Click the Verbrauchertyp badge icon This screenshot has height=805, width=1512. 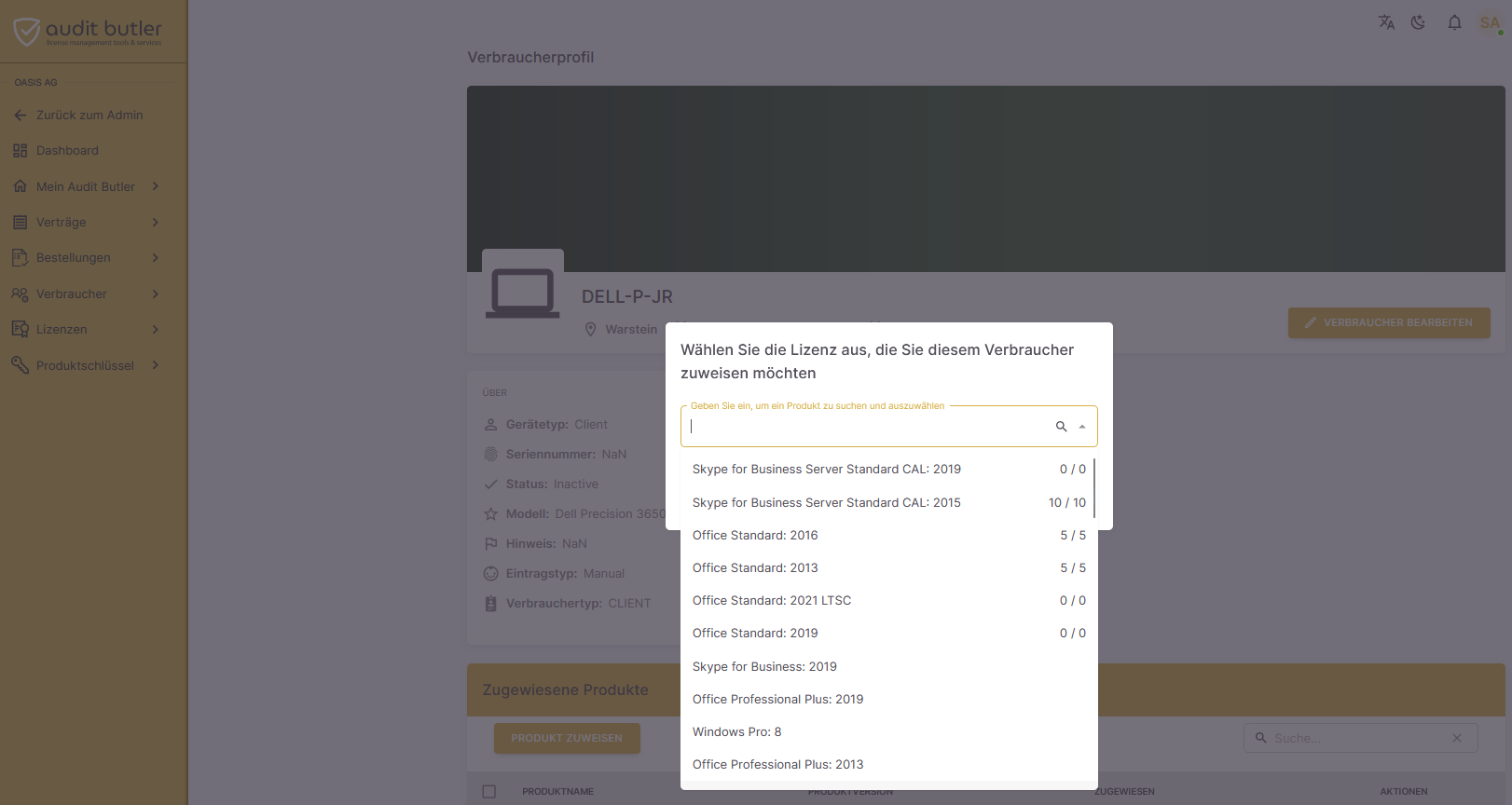[491, 604]
